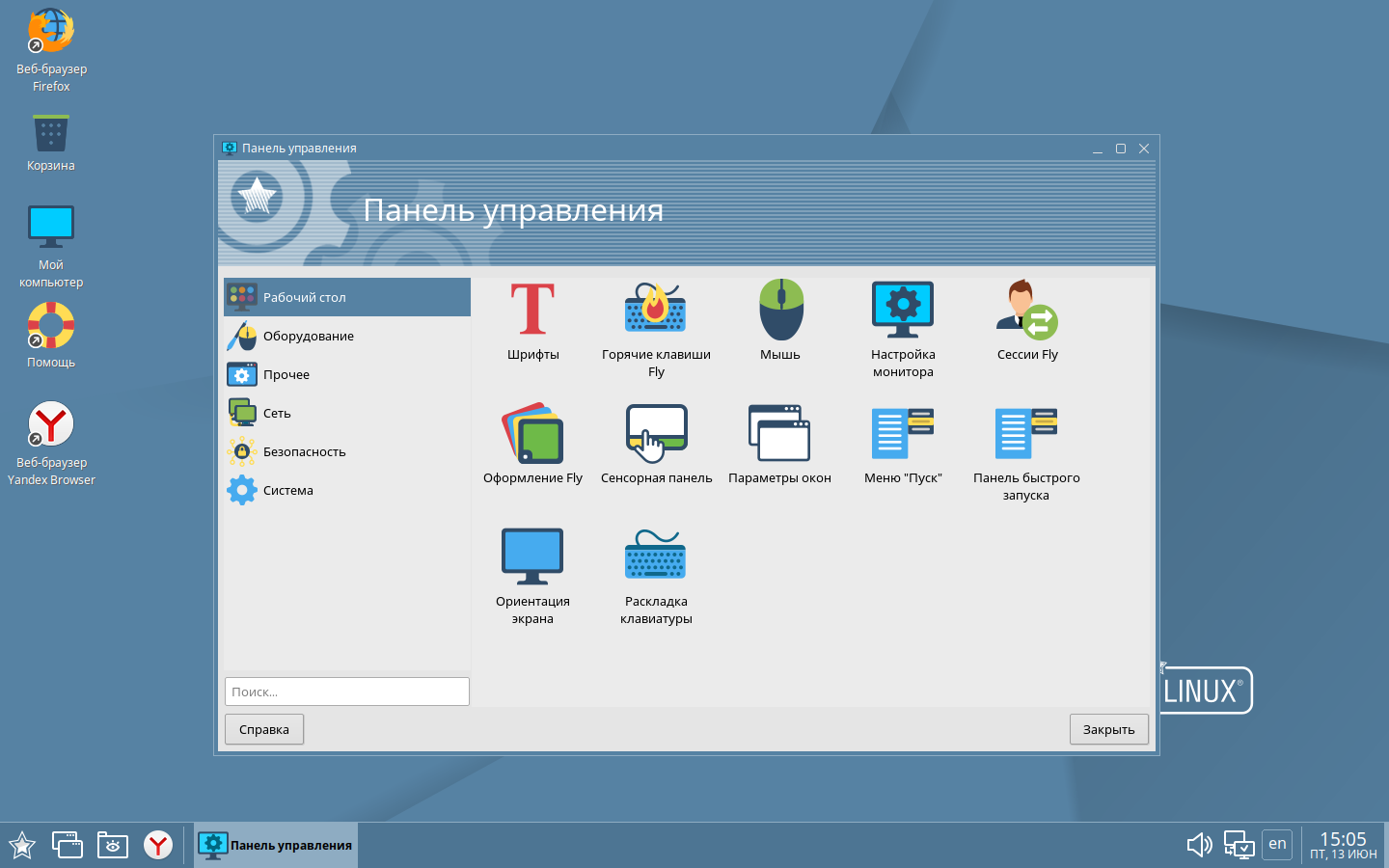Open Оформление Fly appearance settings
Viewport: 1389px width, 868px height.
[x=532, y=445]
